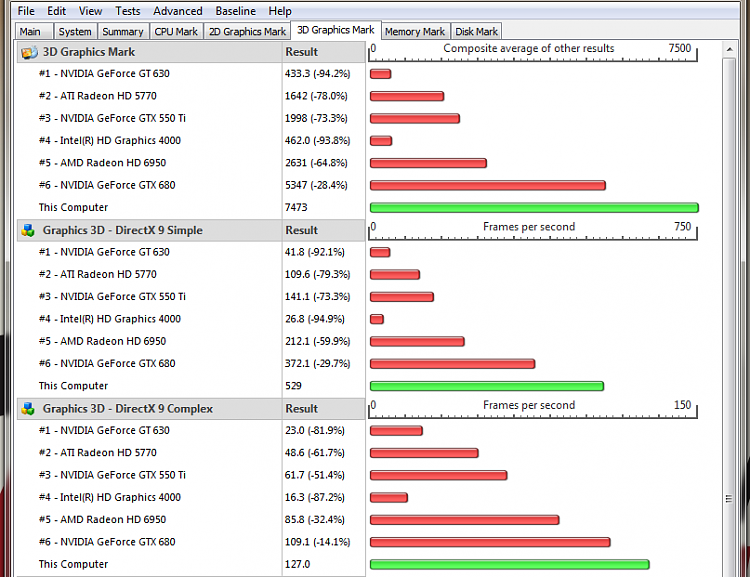The image size is (750, 577).
Task: Click the DirectX 9 Simple section icon
Action: pos(28,231)
